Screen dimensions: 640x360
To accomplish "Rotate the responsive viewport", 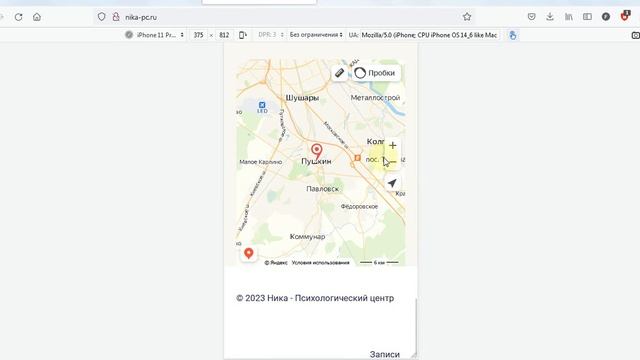I will pos(243,35).
